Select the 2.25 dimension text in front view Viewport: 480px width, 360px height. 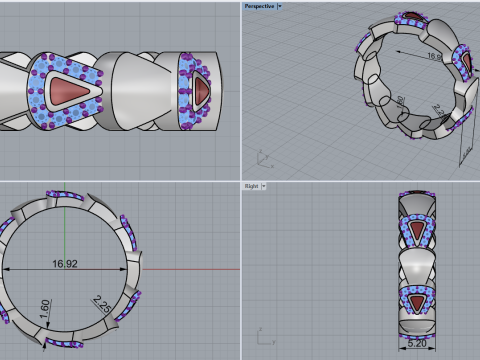[102, 304]
